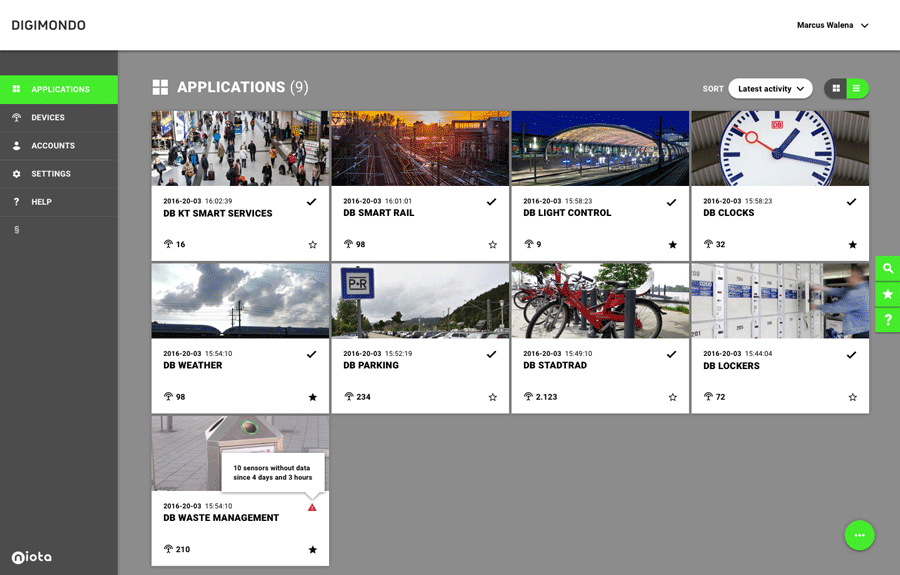The image size is (900, 575).
Task: Click the Settings gear icon in sidebar
Action: 17,174
